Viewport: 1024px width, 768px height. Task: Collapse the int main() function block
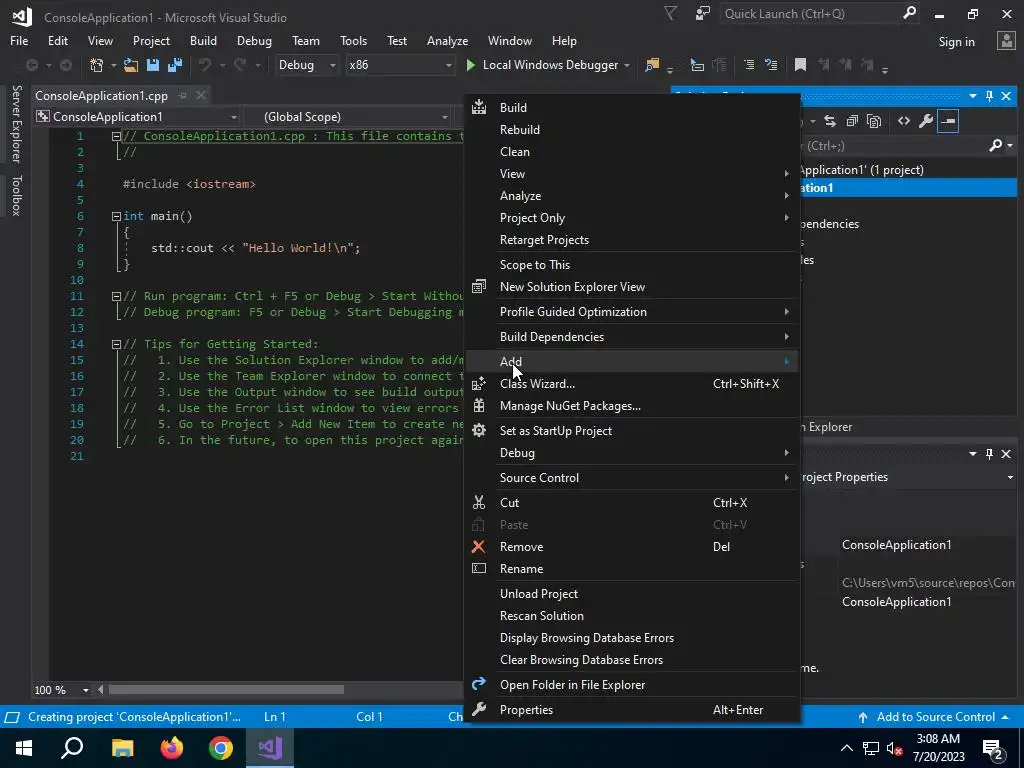116,216
